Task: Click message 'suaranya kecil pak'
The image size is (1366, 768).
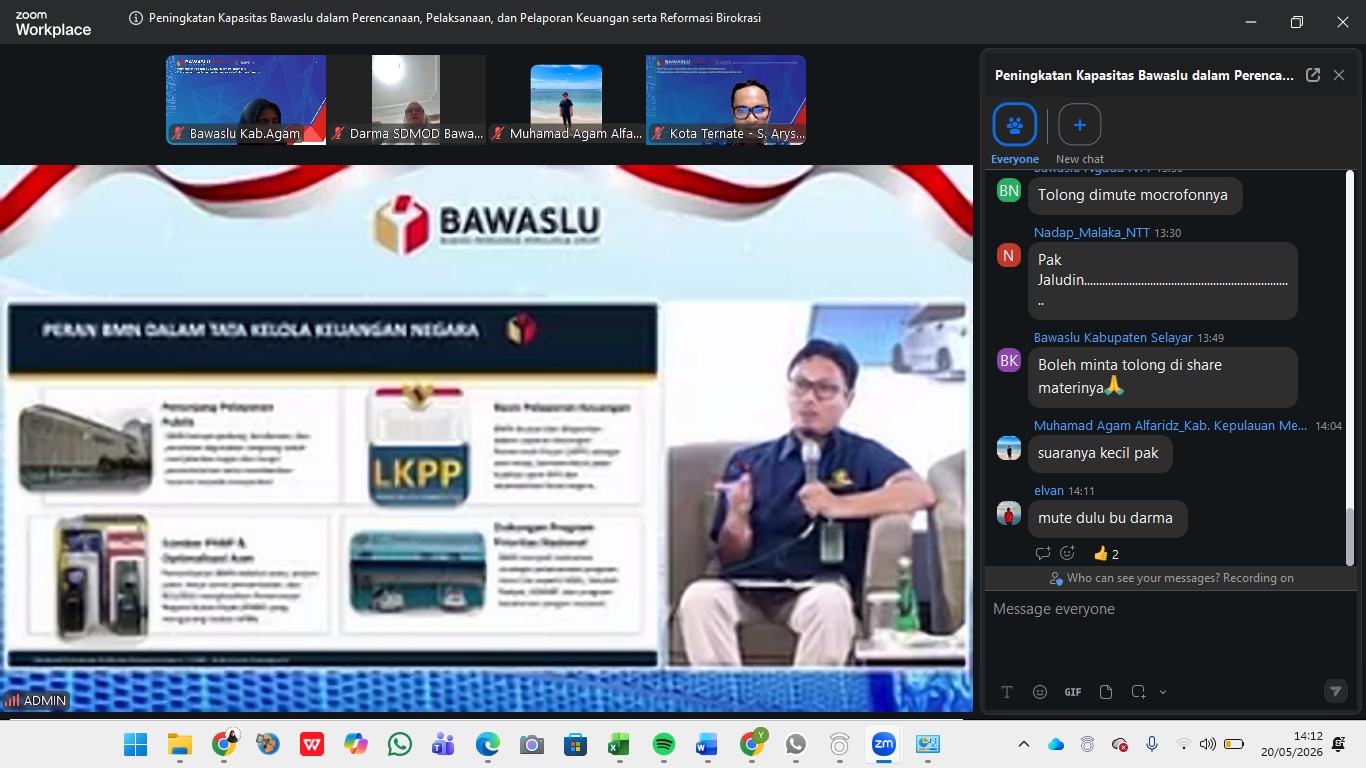Action: [x=1100, y=453]
